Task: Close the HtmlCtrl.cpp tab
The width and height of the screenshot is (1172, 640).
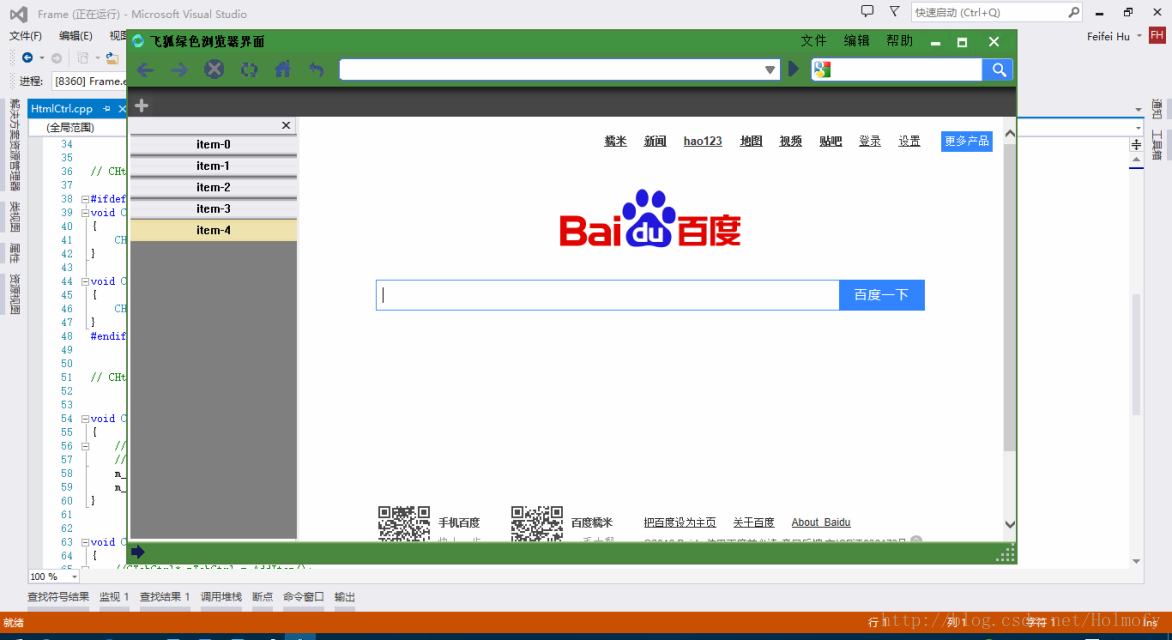Action: point(122,108)
